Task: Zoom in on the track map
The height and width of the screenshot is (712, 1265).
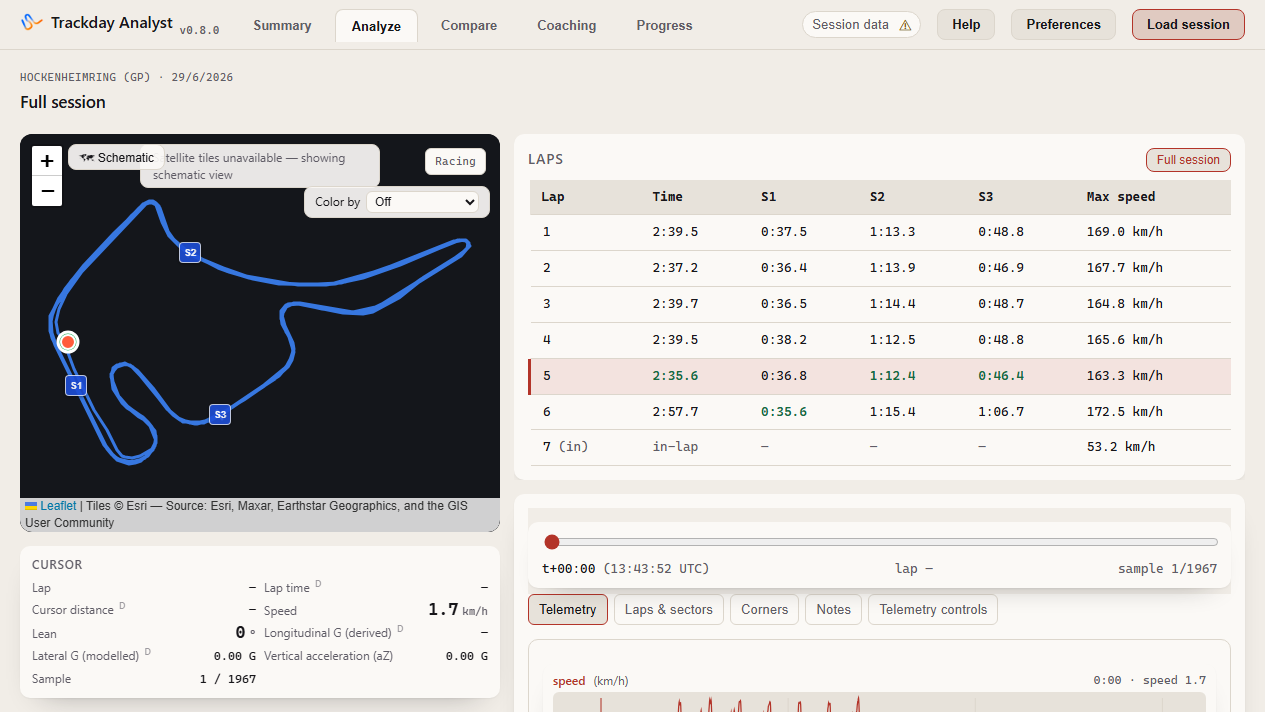Action: [x=47, y=161]
